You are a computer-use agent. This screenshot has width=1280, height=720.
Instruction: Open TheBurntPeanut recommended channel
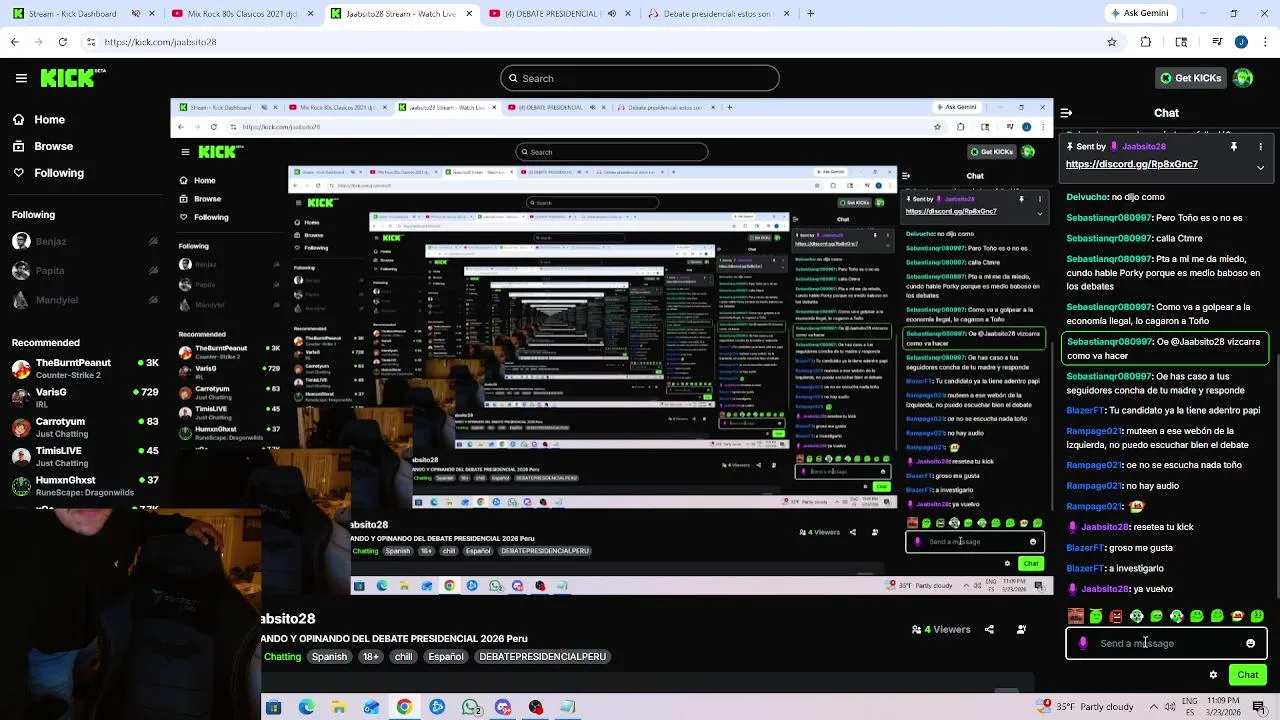(x=85, y=368)
